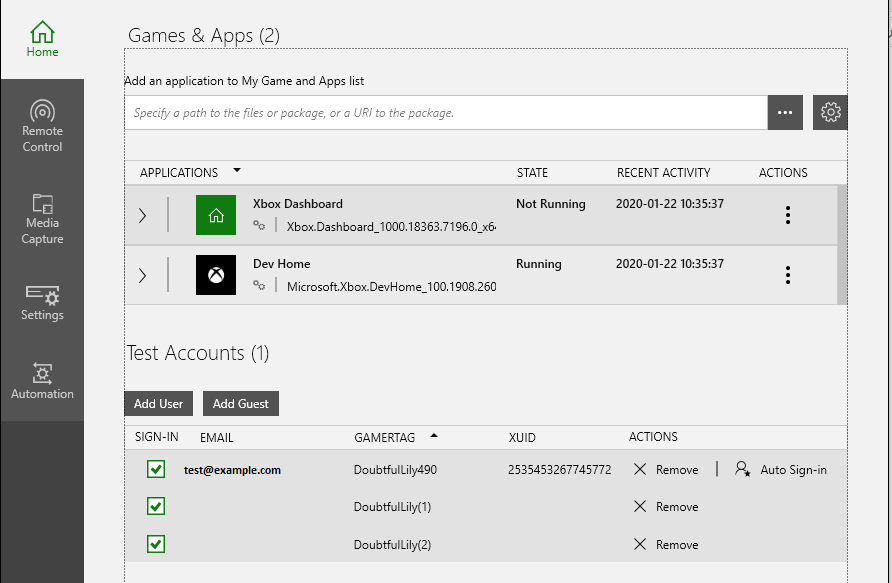Click the RECENT ACTIVITY column header
Screen dimensions: 892x583
664,173
